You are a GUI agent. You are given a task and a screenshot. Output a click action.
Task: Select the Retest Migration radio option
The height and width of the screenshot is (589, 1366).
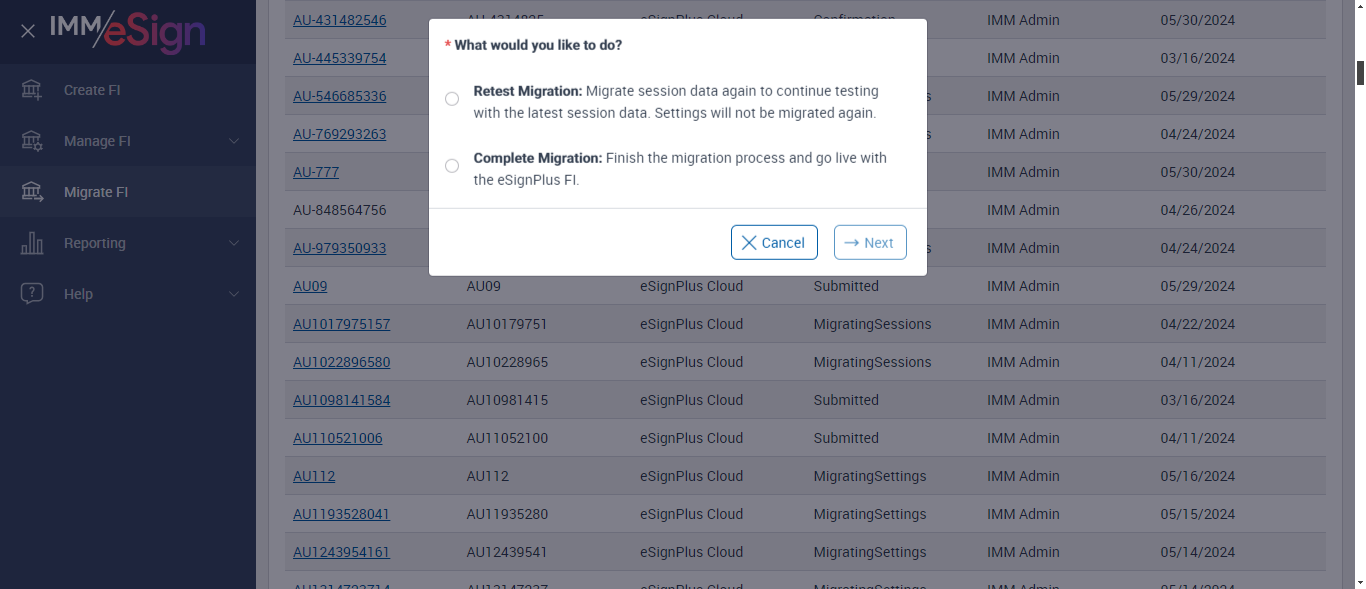452,99
